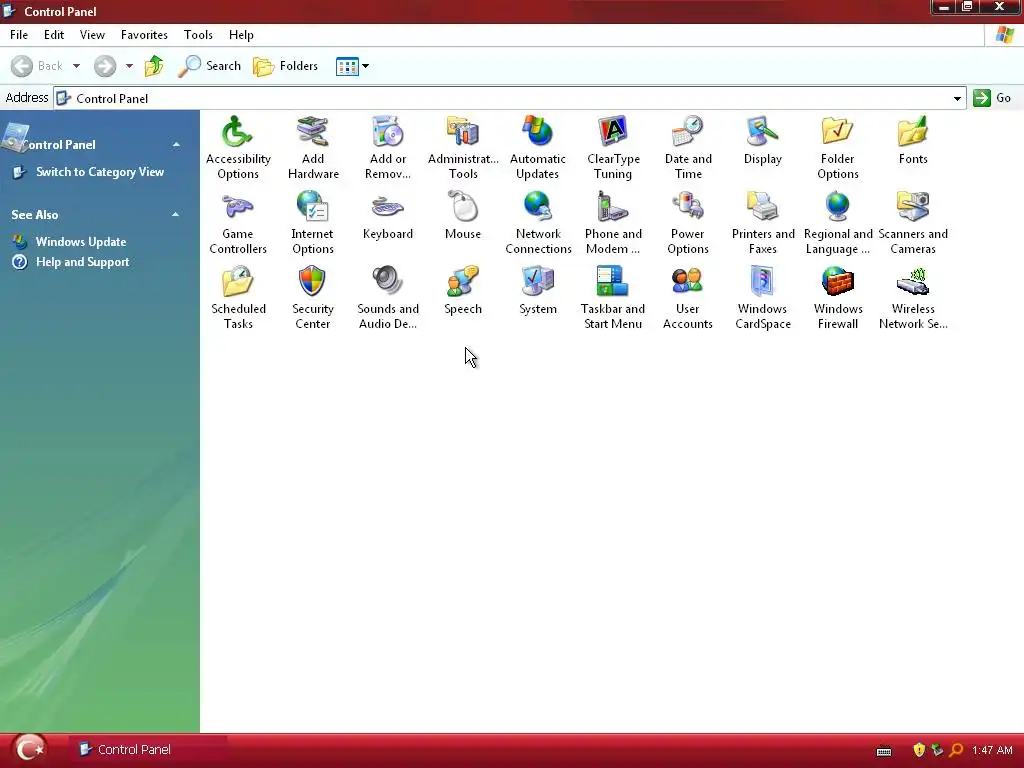Click the 1:47 AM clock

click(992, 750)
